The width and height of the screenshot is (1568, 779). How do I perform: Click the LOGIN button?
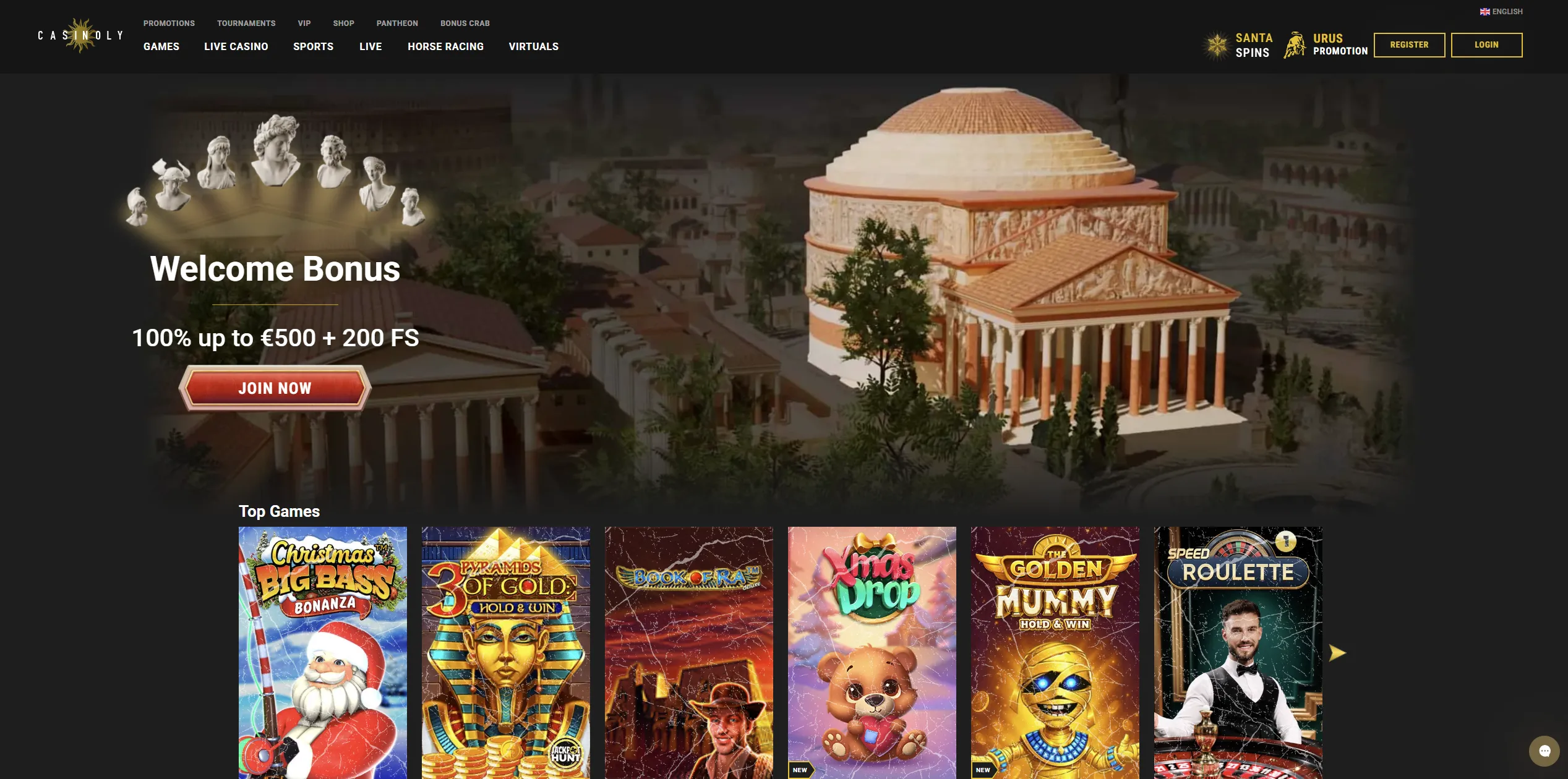tap(1487, 45)
